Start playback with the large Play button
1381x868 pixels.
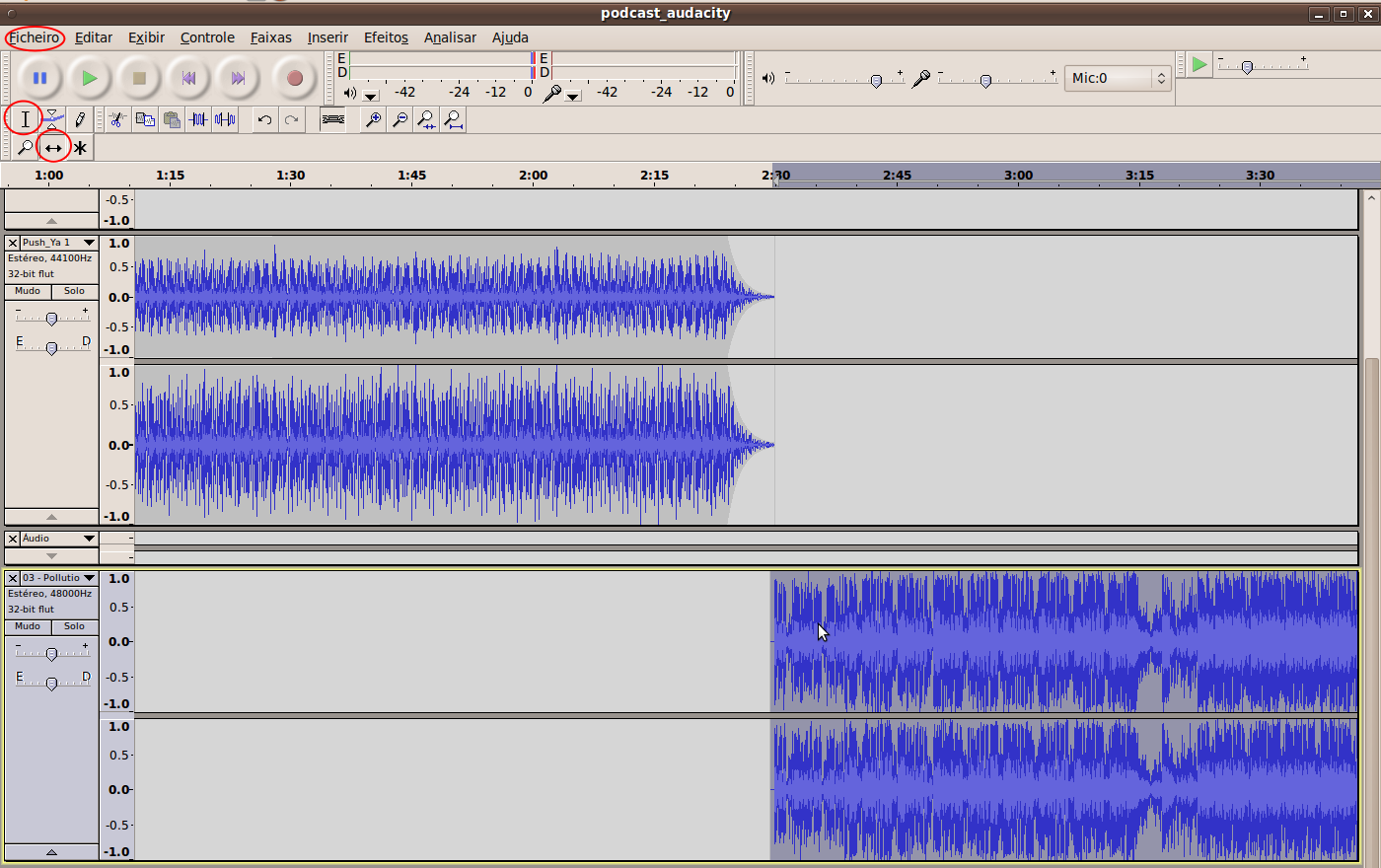(x=90, y=78)
